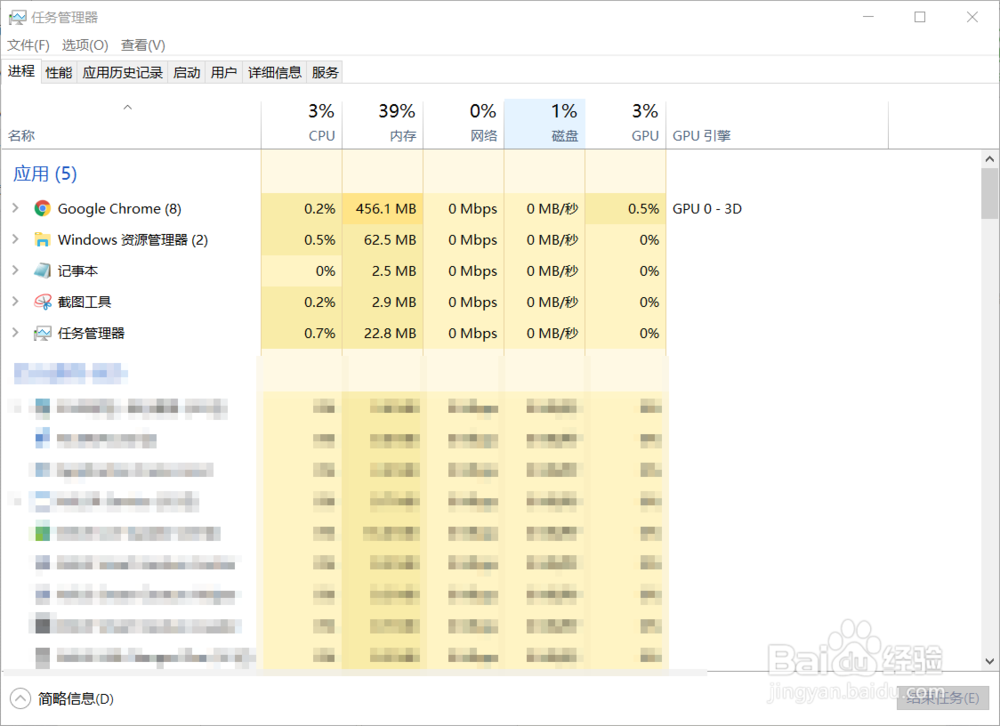Expand the 记事本 process row
1000x726 pixels.
[x=15, y=270]
